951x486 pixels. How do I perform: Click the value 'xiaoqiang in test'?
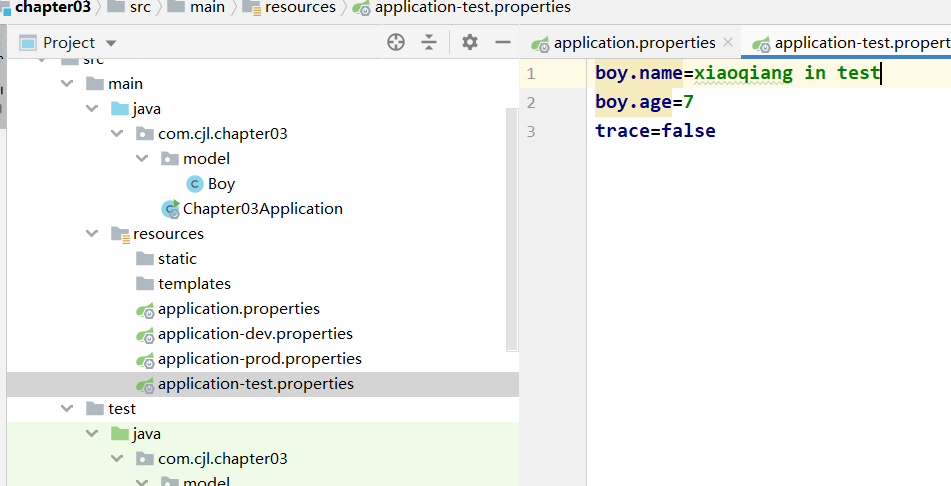787,73
